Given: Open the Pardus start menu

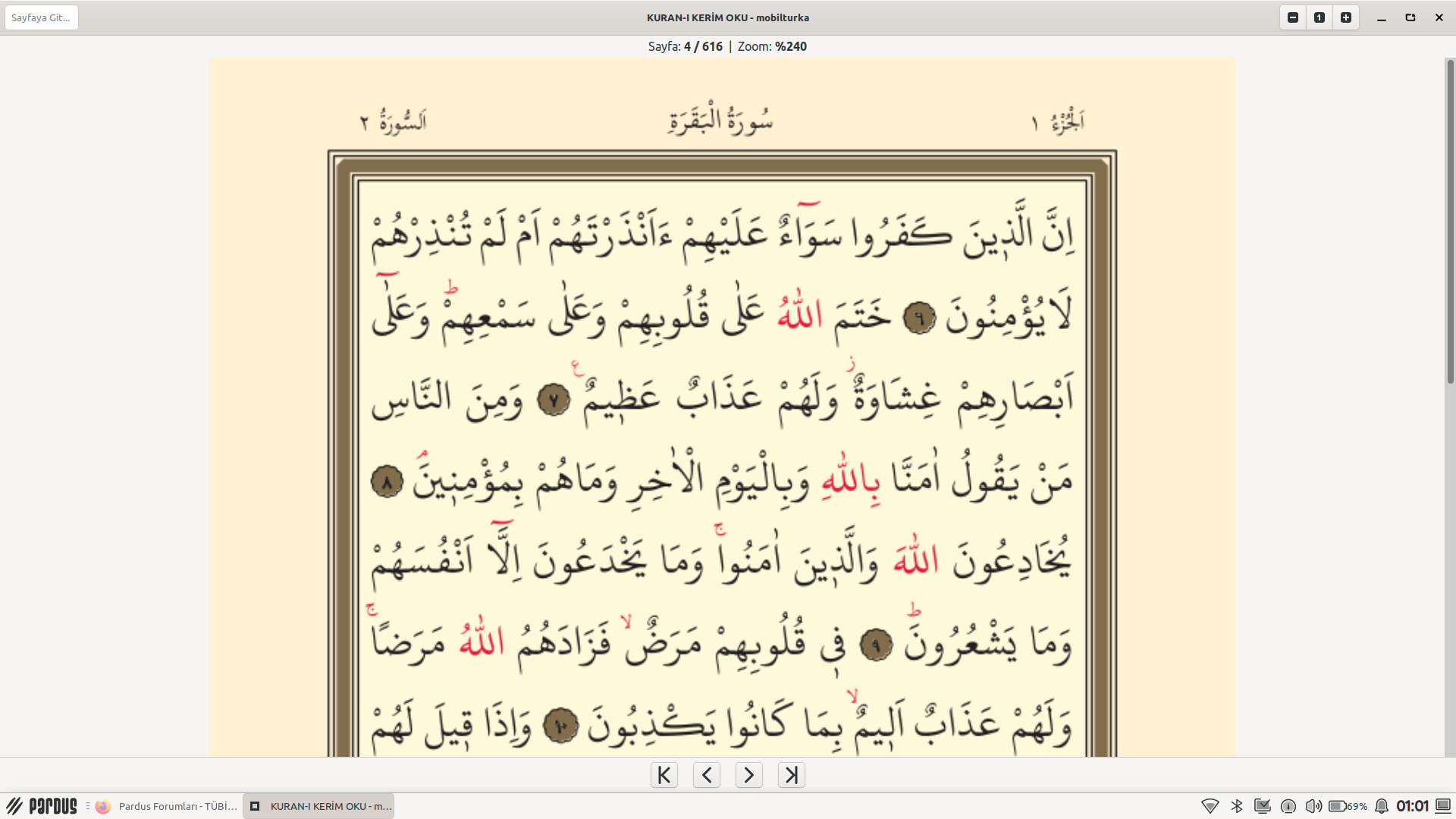Looking at the screenshot, I should click(42, 806).
